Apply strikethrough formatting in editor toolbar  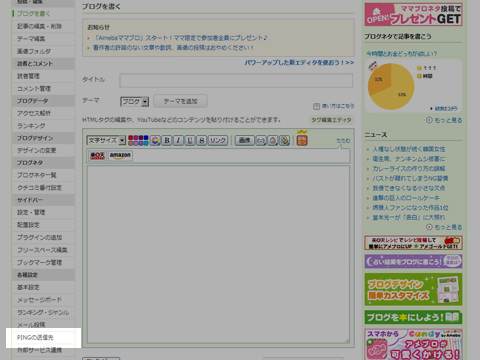(201, 140)
